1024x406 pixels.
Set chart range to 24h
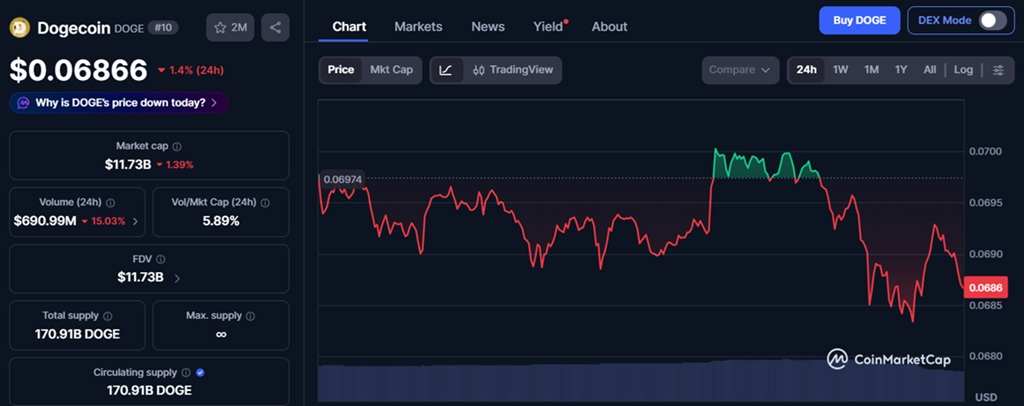[807, 70]
